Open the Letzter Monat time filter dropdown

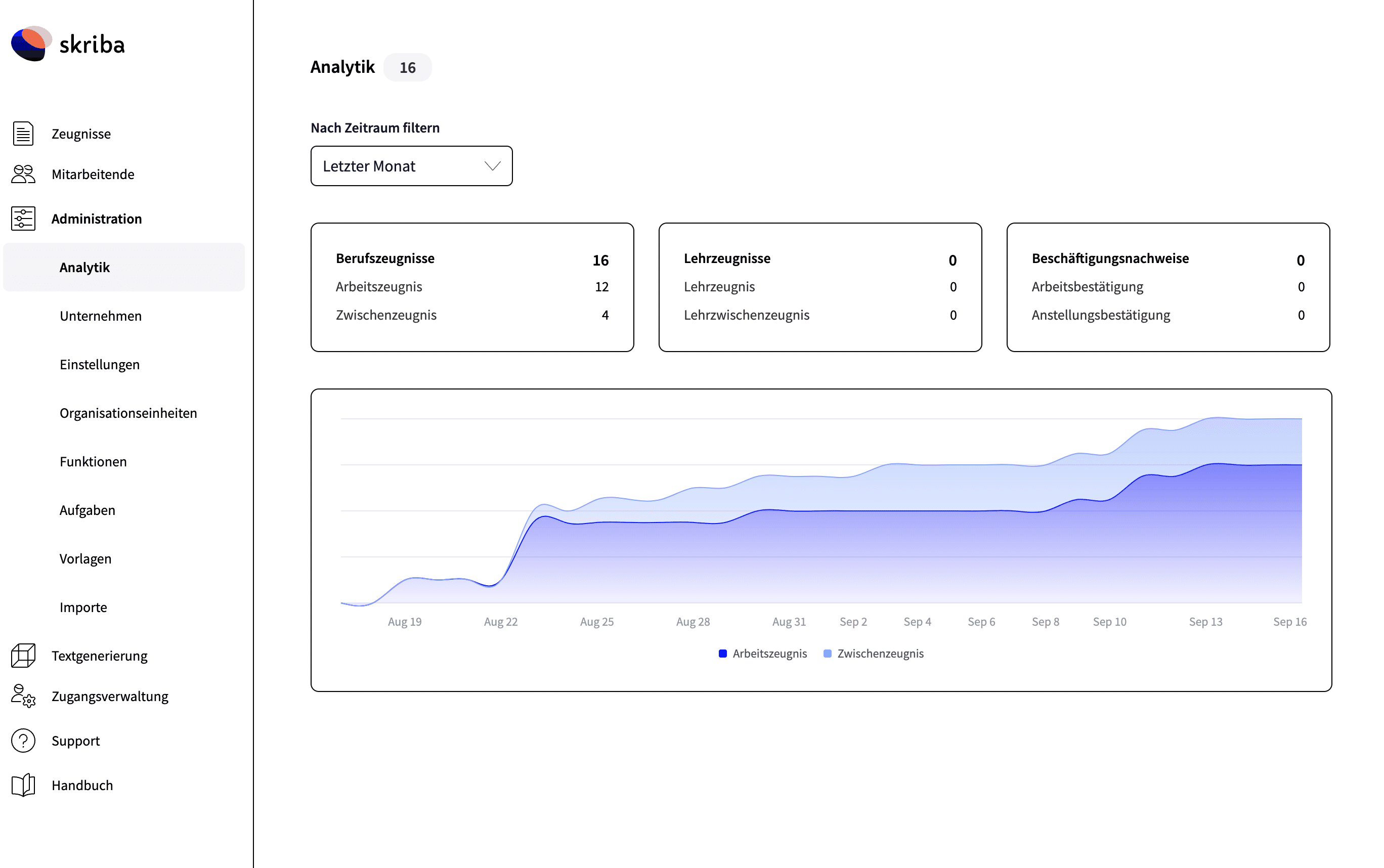point(411,166)
